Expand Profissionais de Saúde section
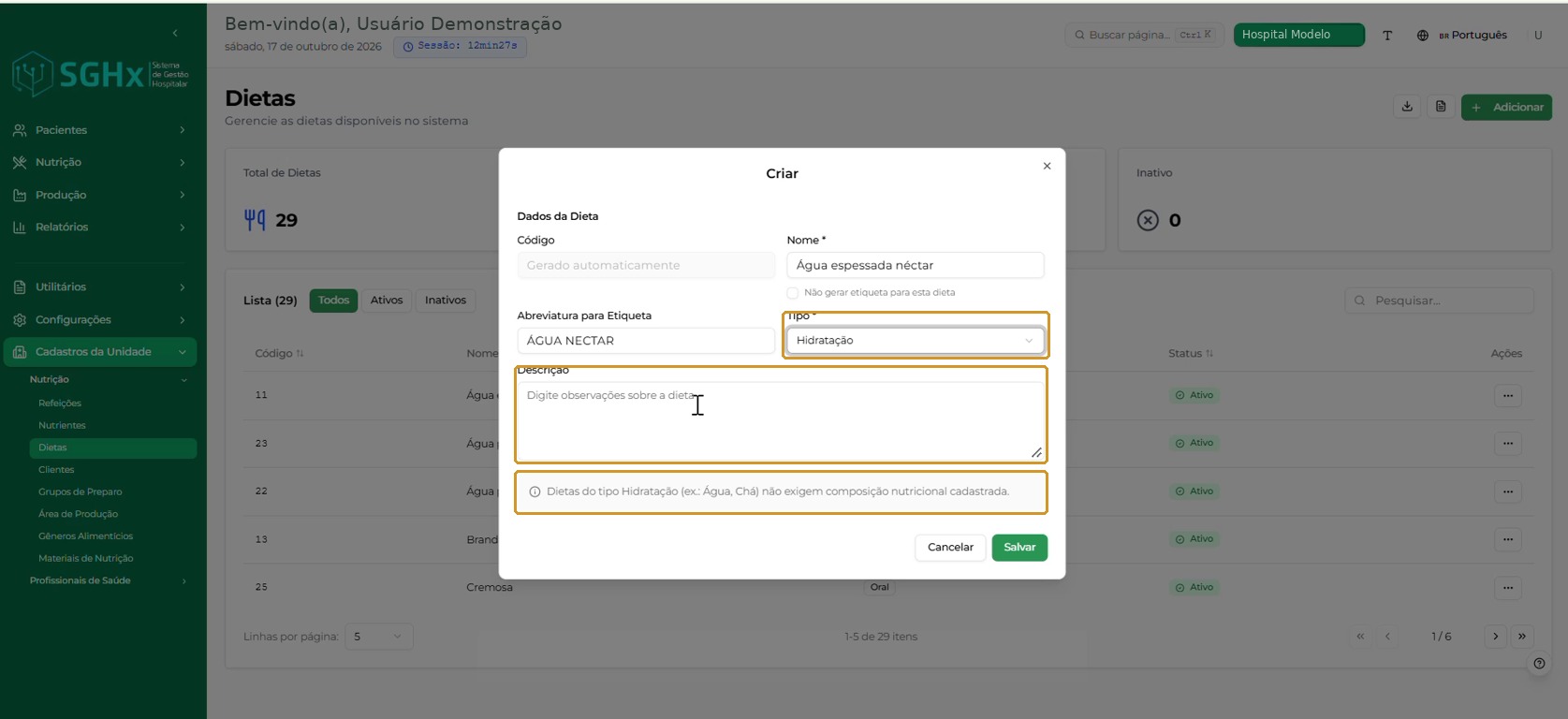The width and height of the screenshot is (1568, 719). [108, 580]
